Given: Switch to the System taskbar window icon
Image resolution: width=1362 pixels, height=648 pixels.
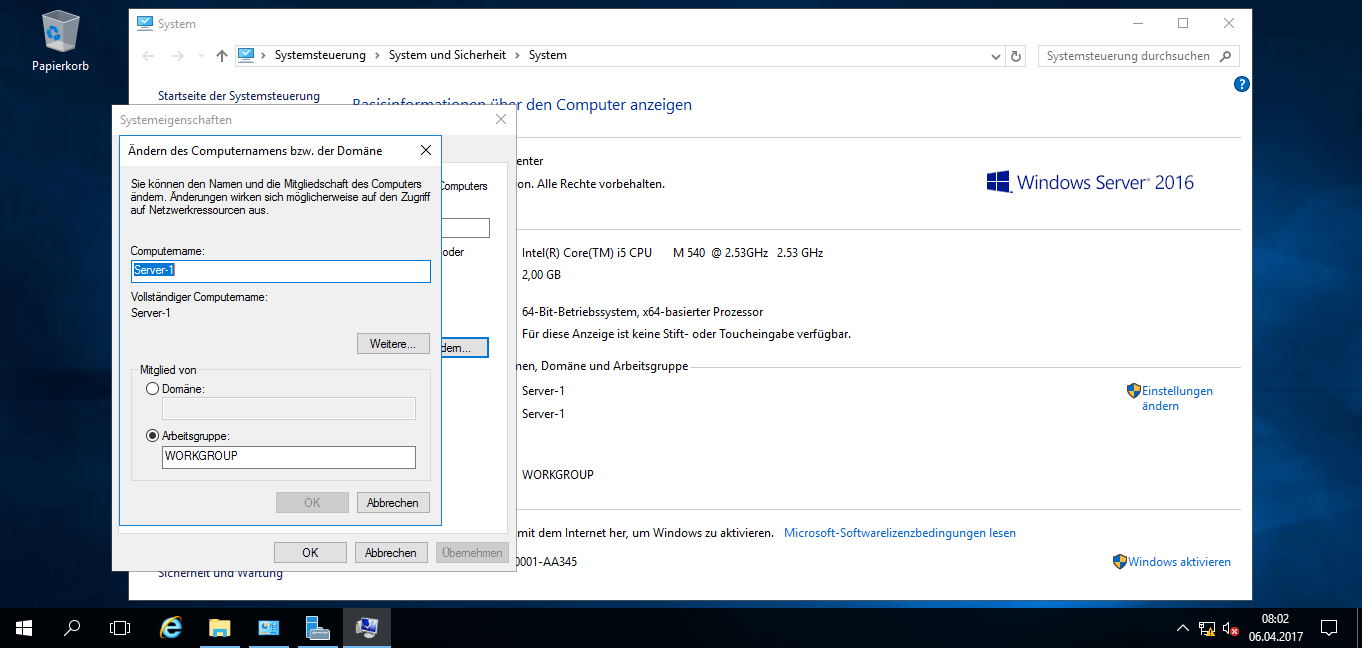Looking at the screenshot, I should coord(367,628).
